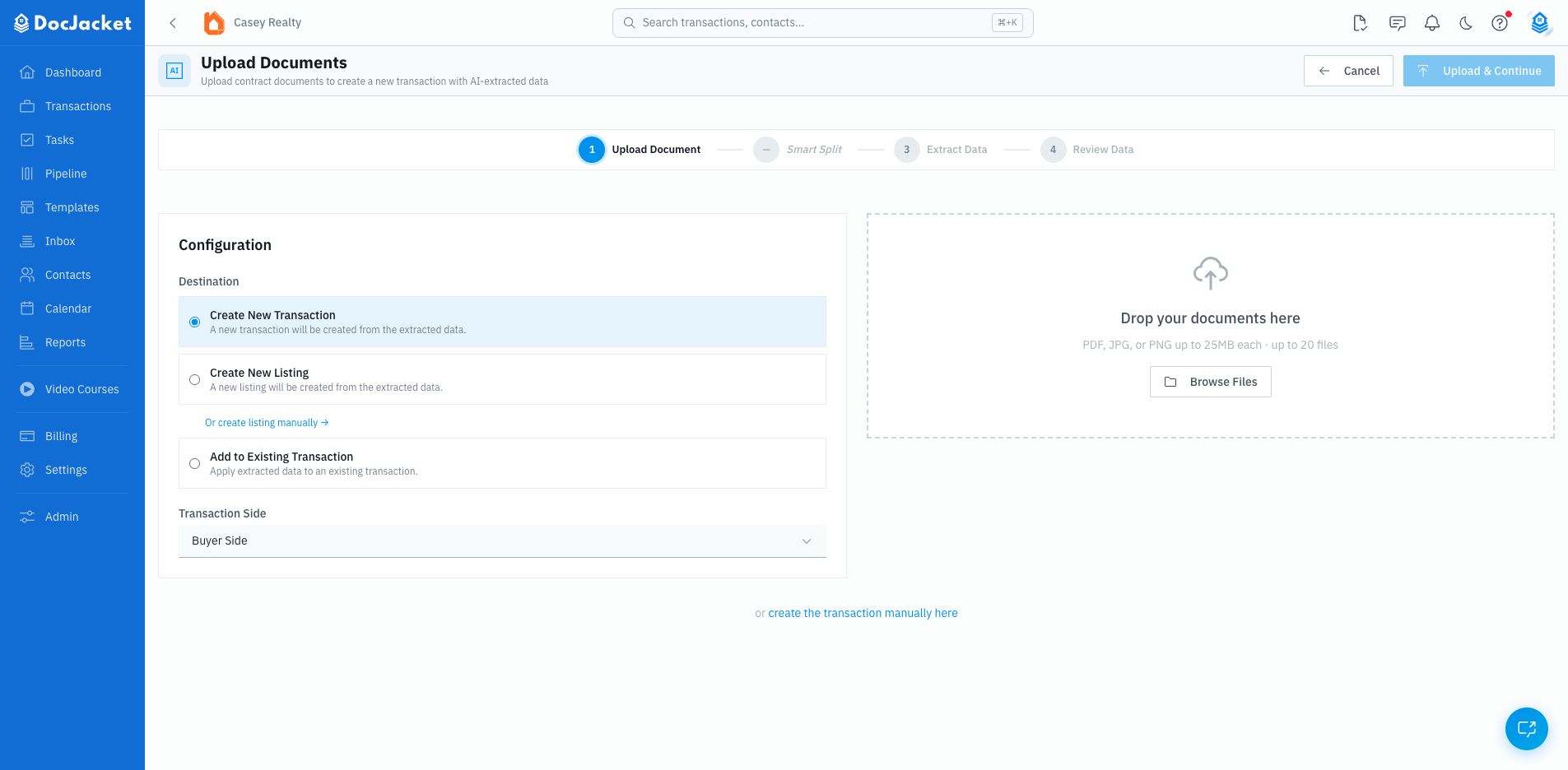Open Templates in the sidebar
Viewport: 1568px width, 770px height.
coord(72,207)
